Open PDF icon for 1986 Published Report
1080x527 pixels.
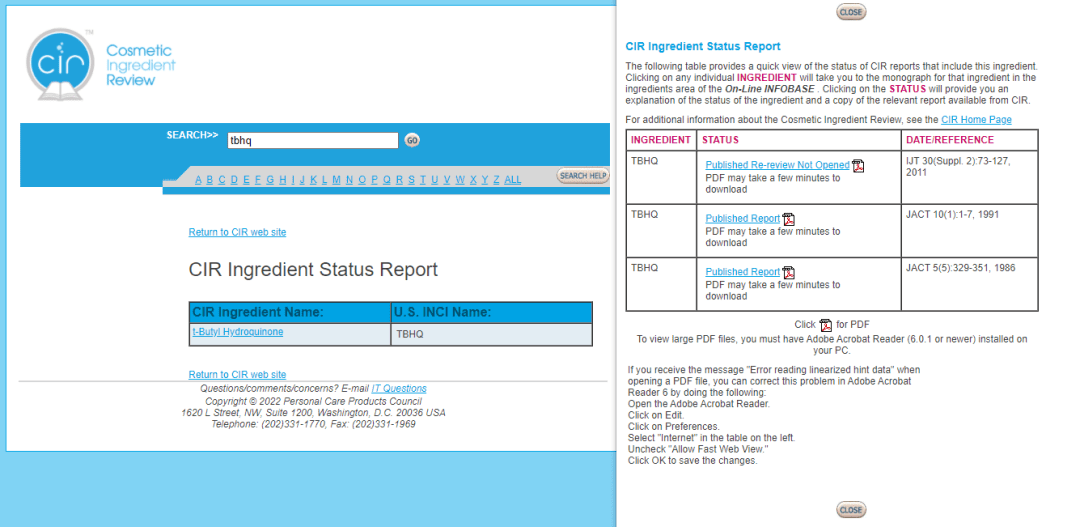click(x=789, y=272)
